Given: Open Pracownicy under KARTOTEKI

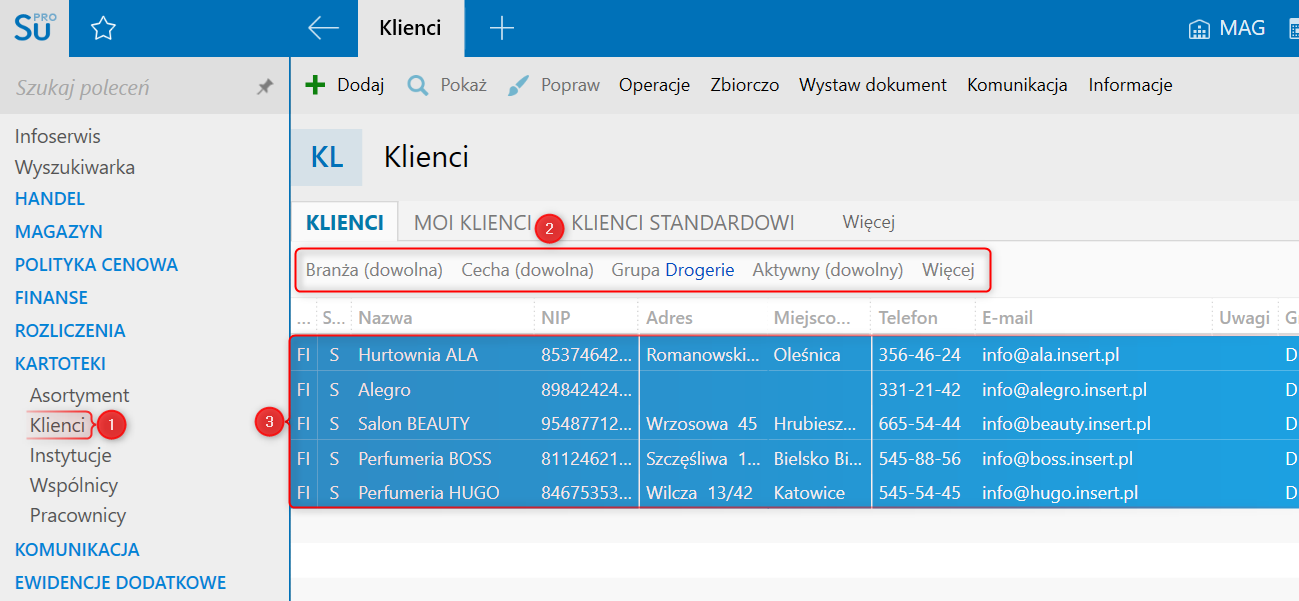Looking at the screenshot, I should coord(78,515).
